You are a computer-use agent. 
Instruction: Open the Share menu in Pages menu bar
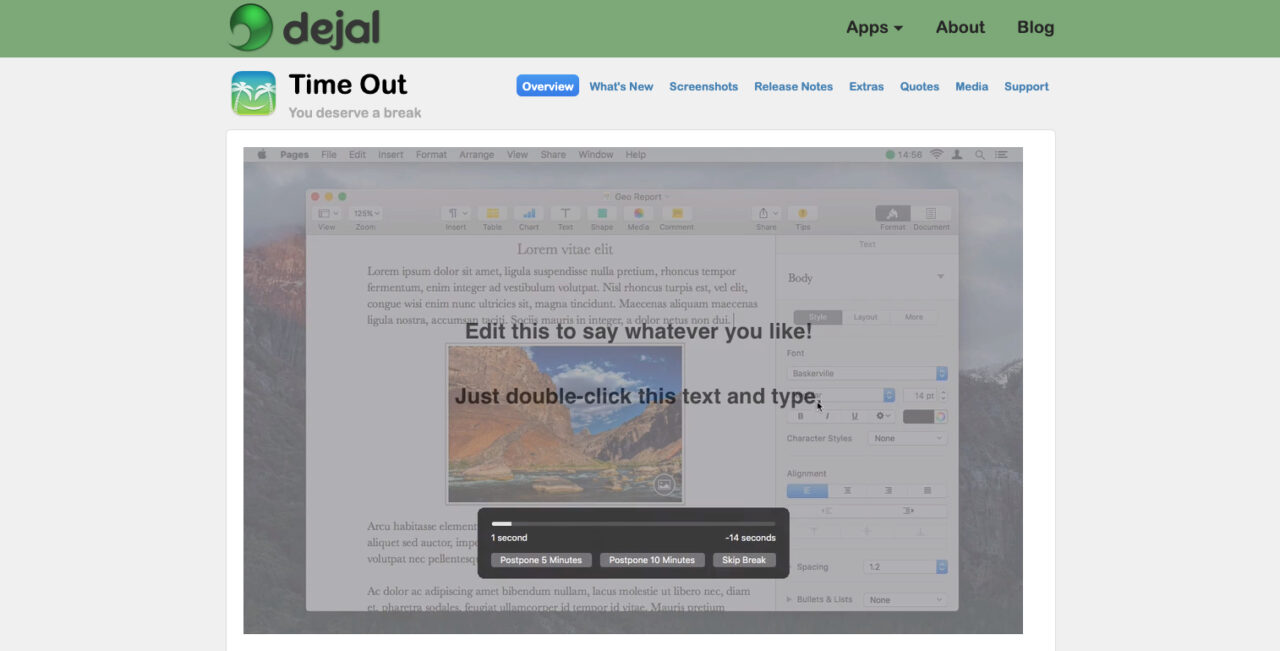pyautogui.click(x=553, y=155)
